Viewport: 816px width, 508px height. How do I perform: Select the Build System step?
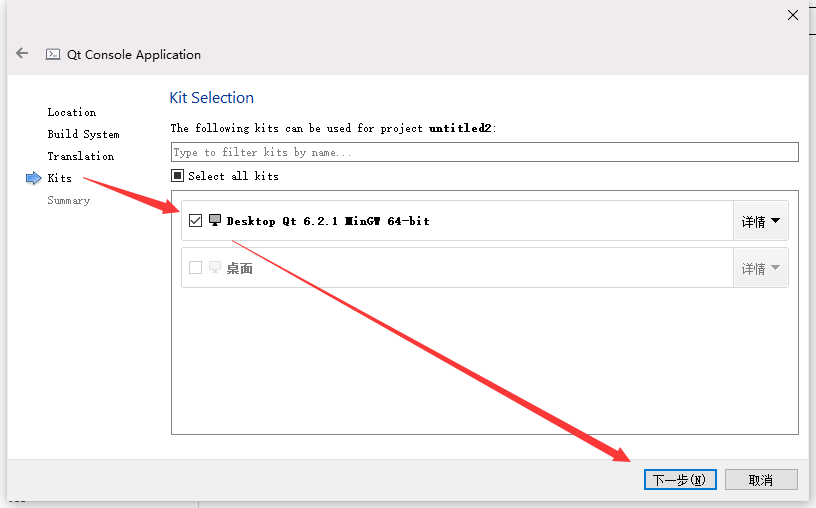pos(83,134)
